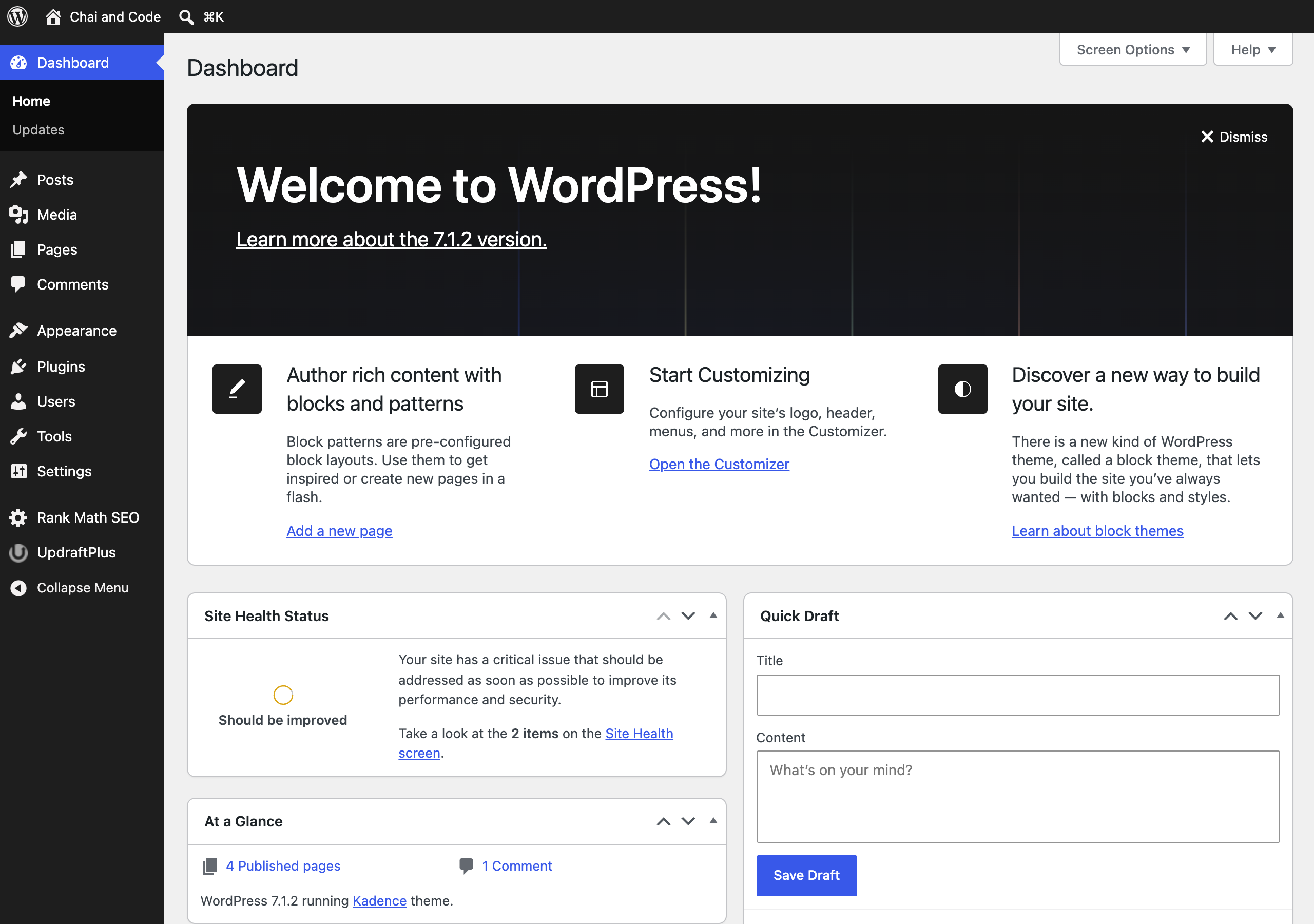Open the Media library menu

(82, 215)
